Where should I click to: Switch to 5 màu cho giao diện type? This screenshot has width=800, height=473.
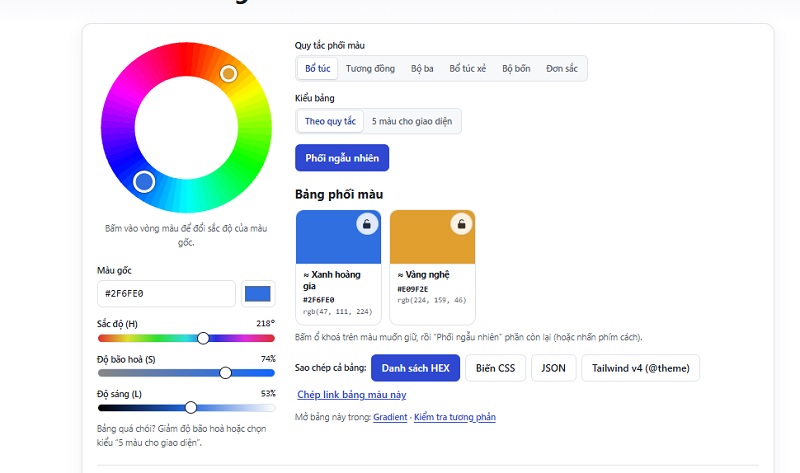click(x=412, y=121)
